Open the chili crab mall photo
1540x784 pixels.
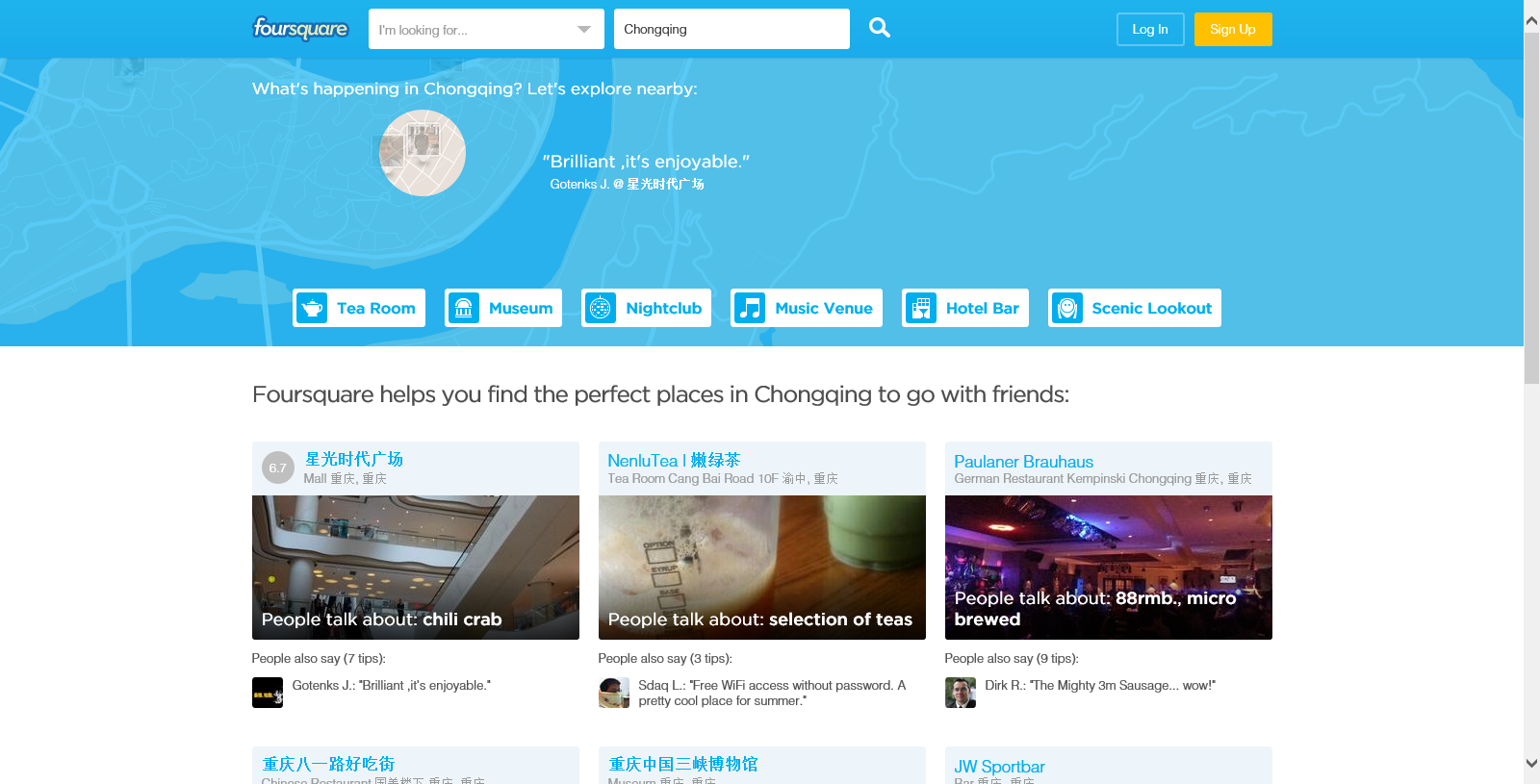[416, 568]
